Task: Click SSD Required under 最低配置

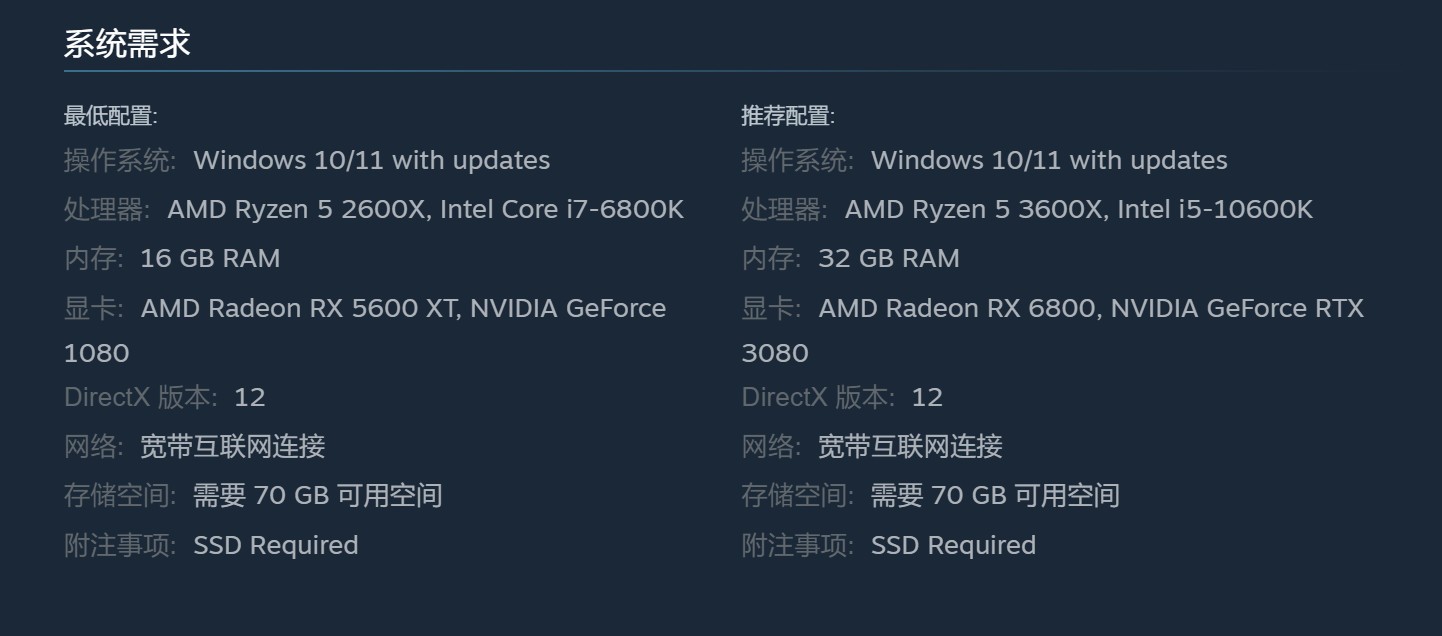Action: [275, 545]
